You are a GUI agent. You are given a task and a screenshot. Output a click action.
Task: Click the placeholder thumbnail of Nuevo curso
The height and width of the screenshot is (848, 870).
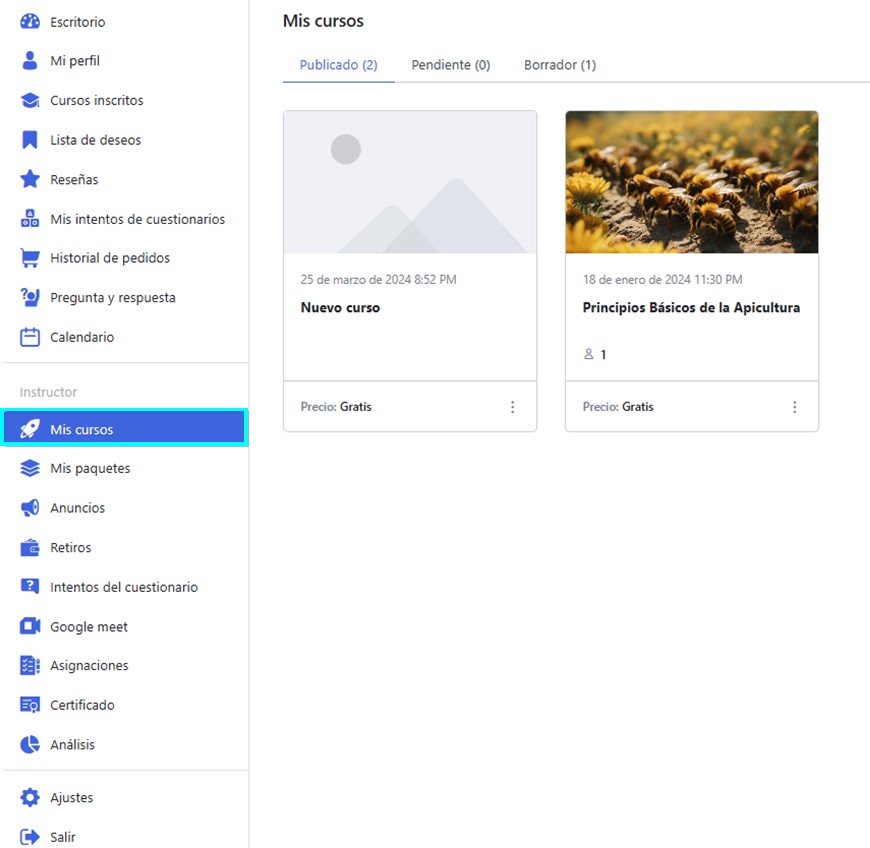(410, 182)
